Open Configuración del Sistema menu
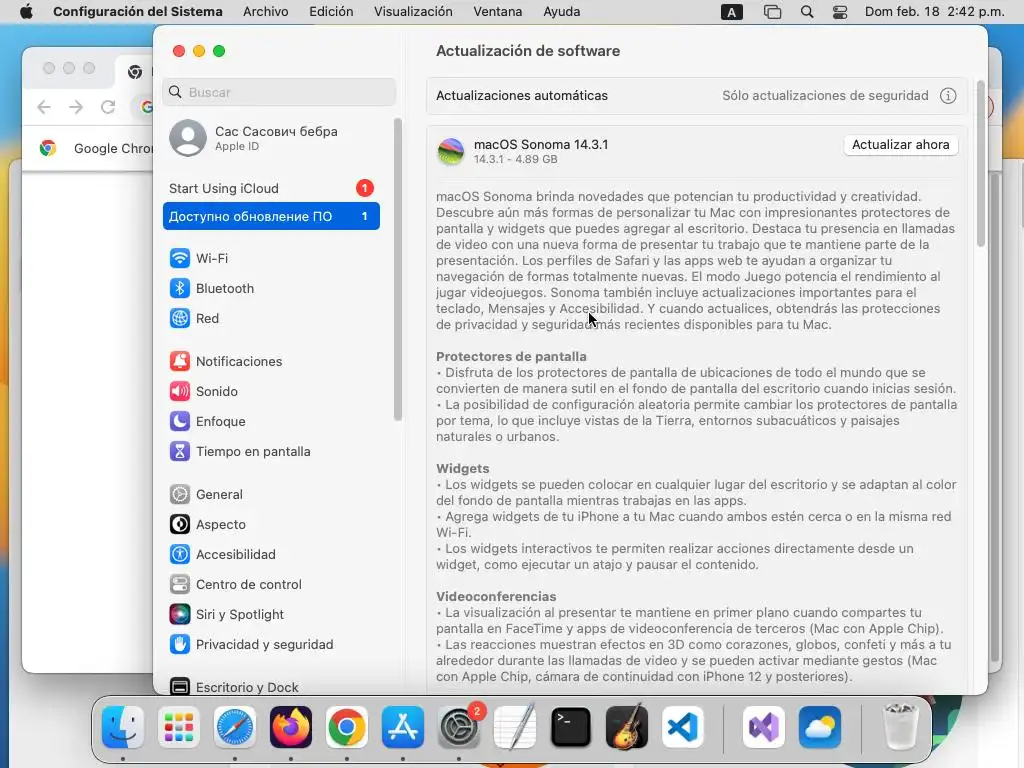This screenshot has height=768, width=1024. tap(138, 12)
